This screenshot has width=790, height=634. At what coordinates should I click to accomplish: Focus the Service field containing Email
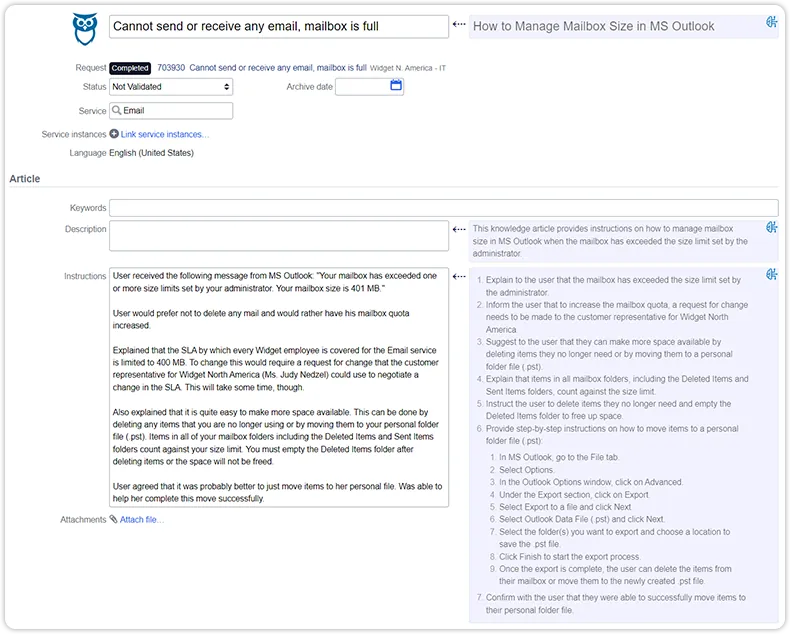click(171, 111)
